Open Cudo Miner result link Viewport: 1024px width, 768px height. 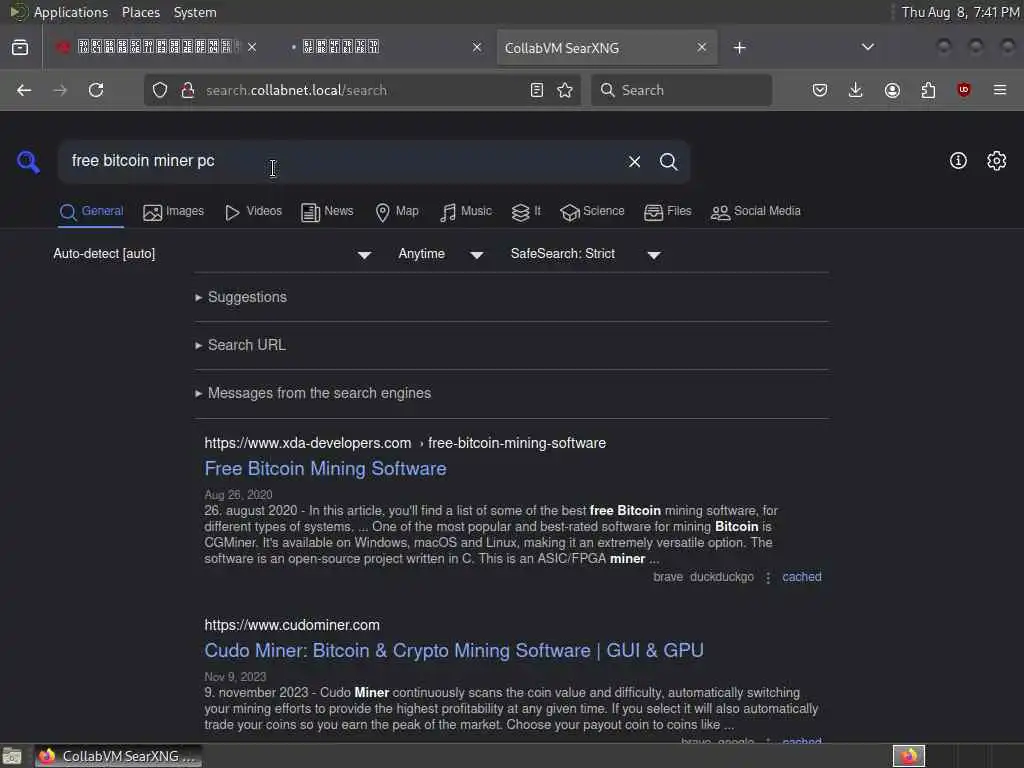point(454,651)
